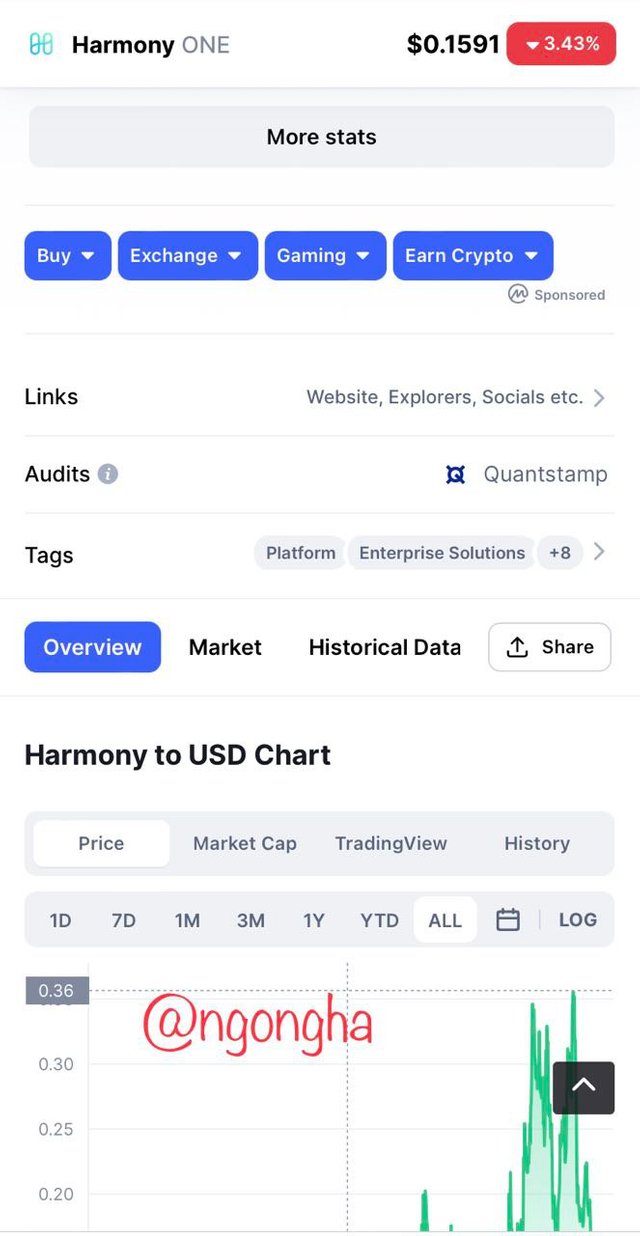Click the Quantstamp audit logo icon
Screen dimensions: 640x1236
(x=456, y=474)
